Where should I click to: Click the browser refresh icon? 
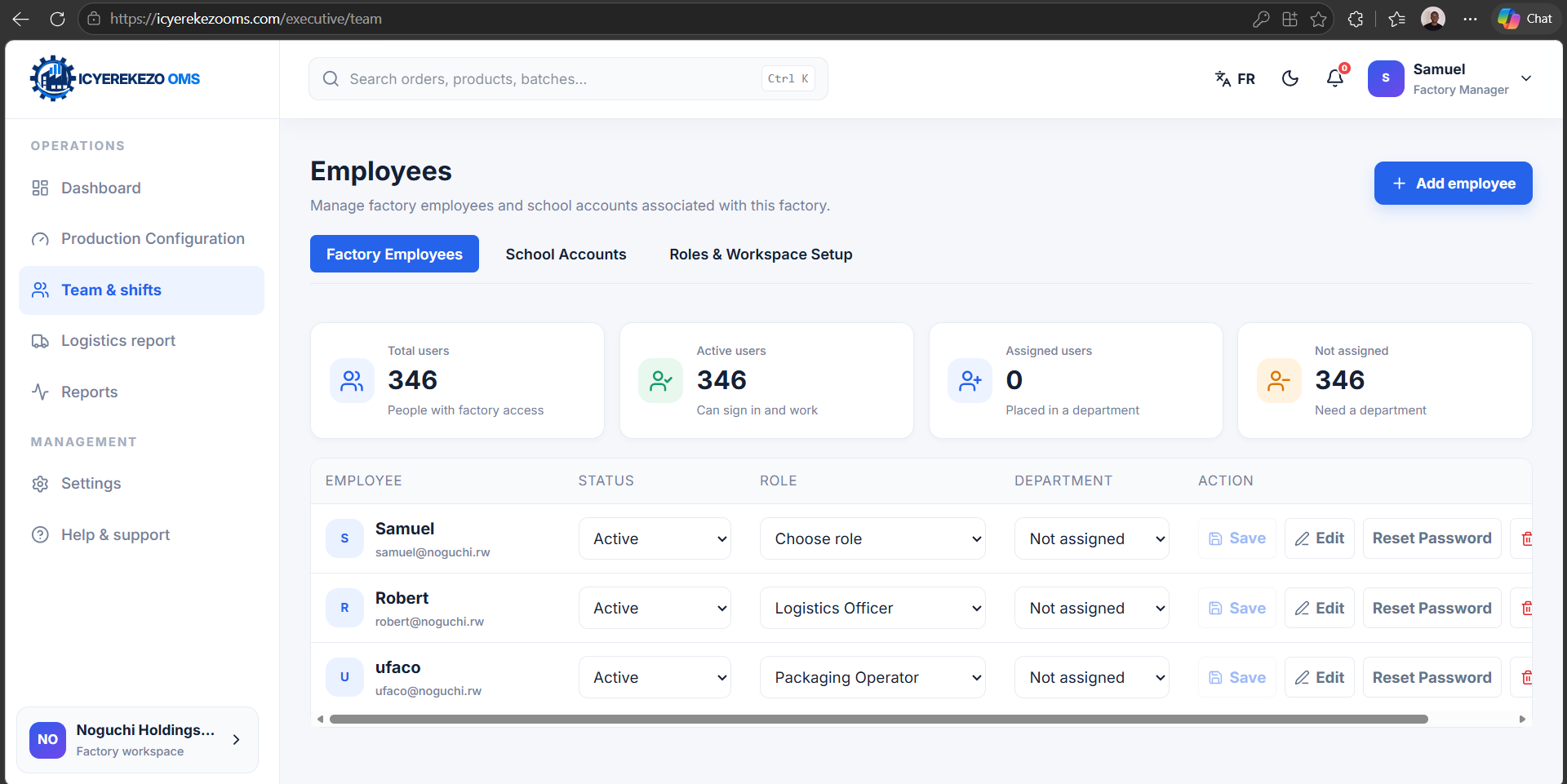pyautogui.click(x=57, y=19)
